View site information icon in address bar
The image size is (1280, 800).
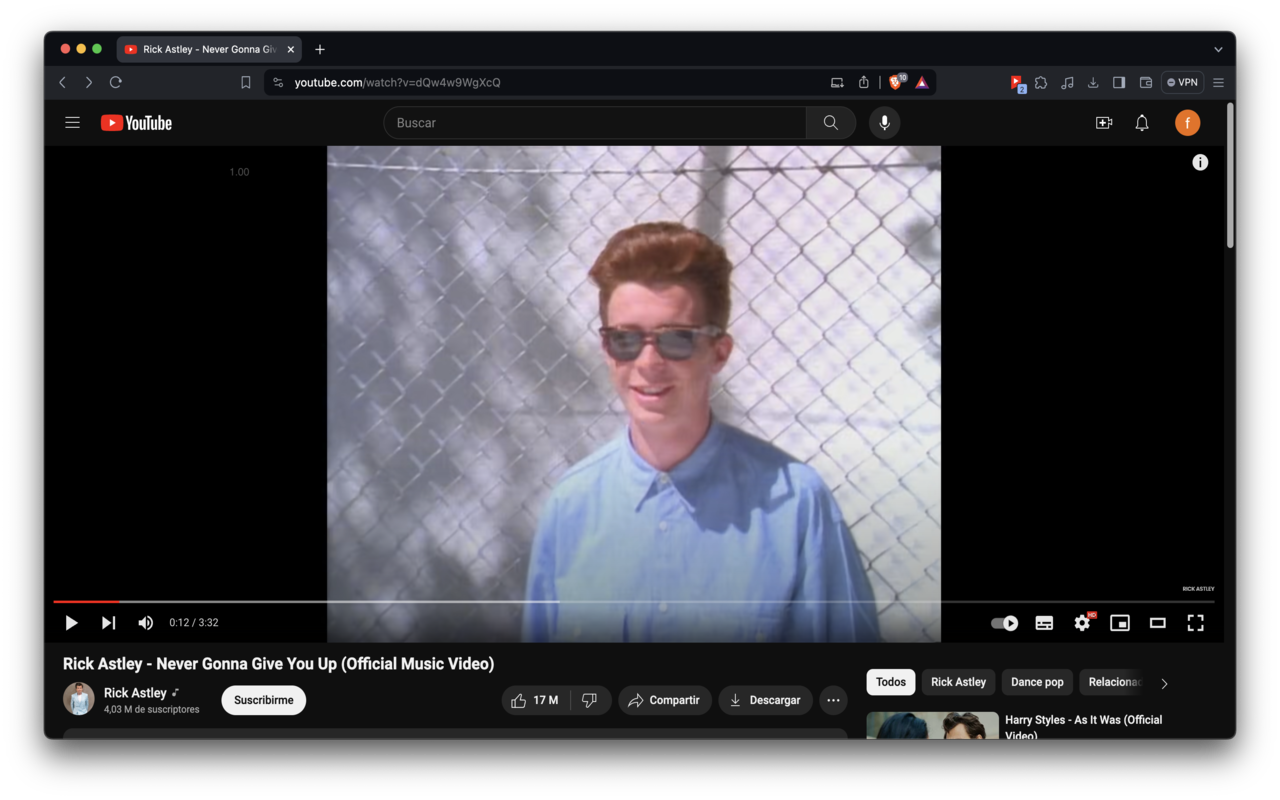pos(278,82)
